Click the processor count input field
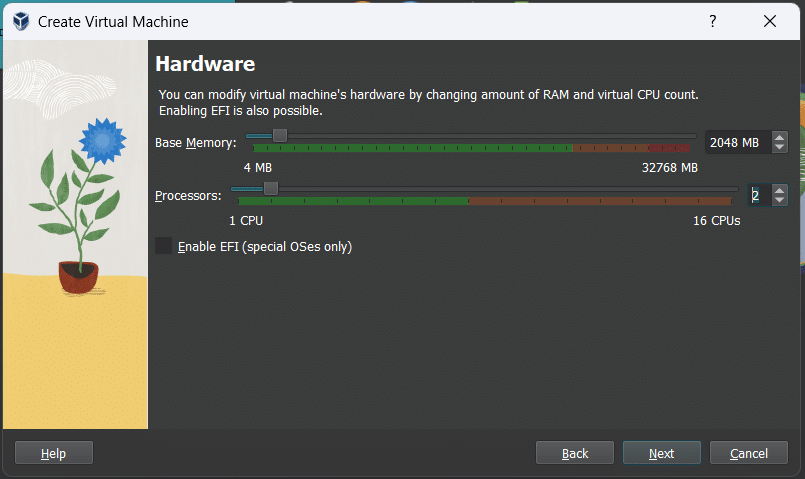805x479 pixels. (x=759, y=195)
